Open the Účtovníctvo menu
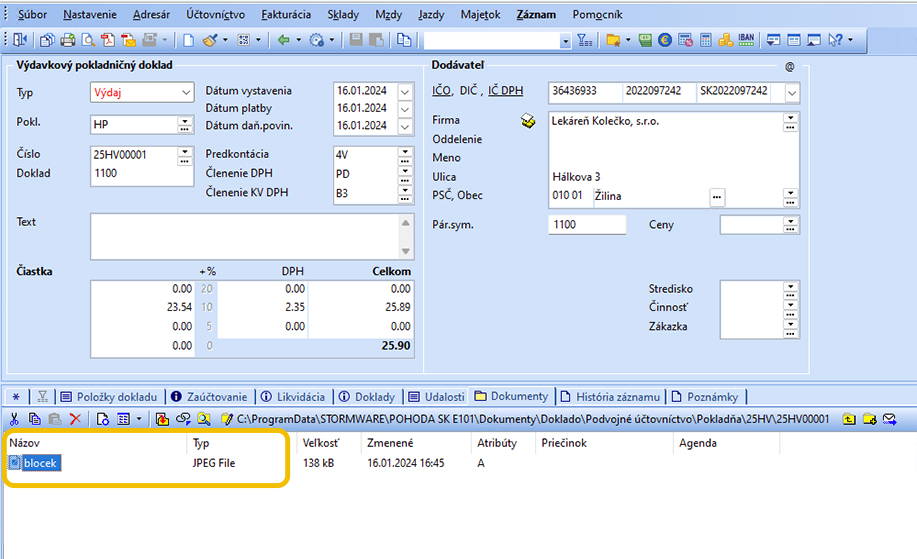Image resolution: width=917 pixels, height=559 pixels. tap(216, 15)
